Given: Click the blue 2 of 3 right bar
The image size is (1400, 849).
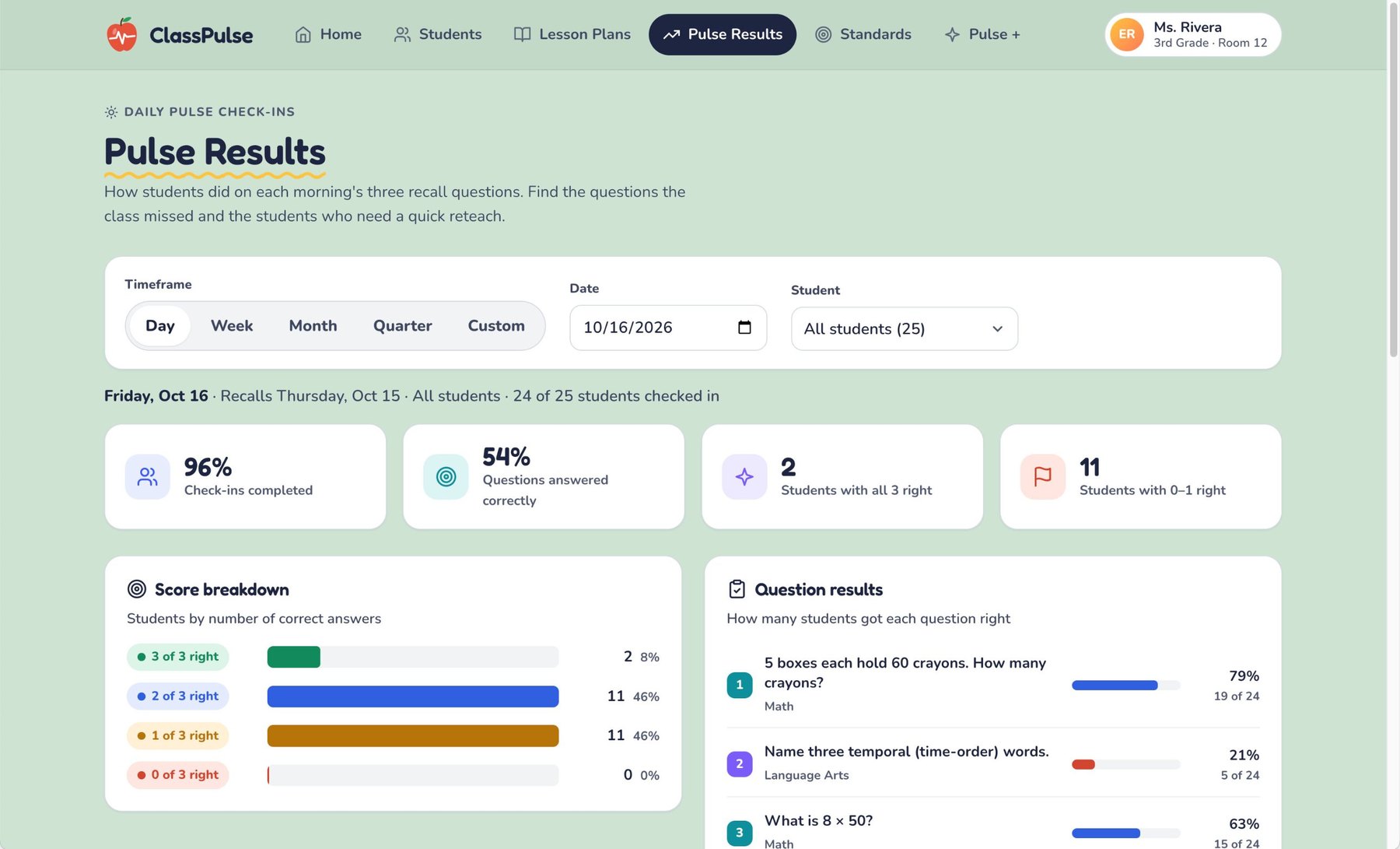Looking at the screenshot, I should 413,696.
